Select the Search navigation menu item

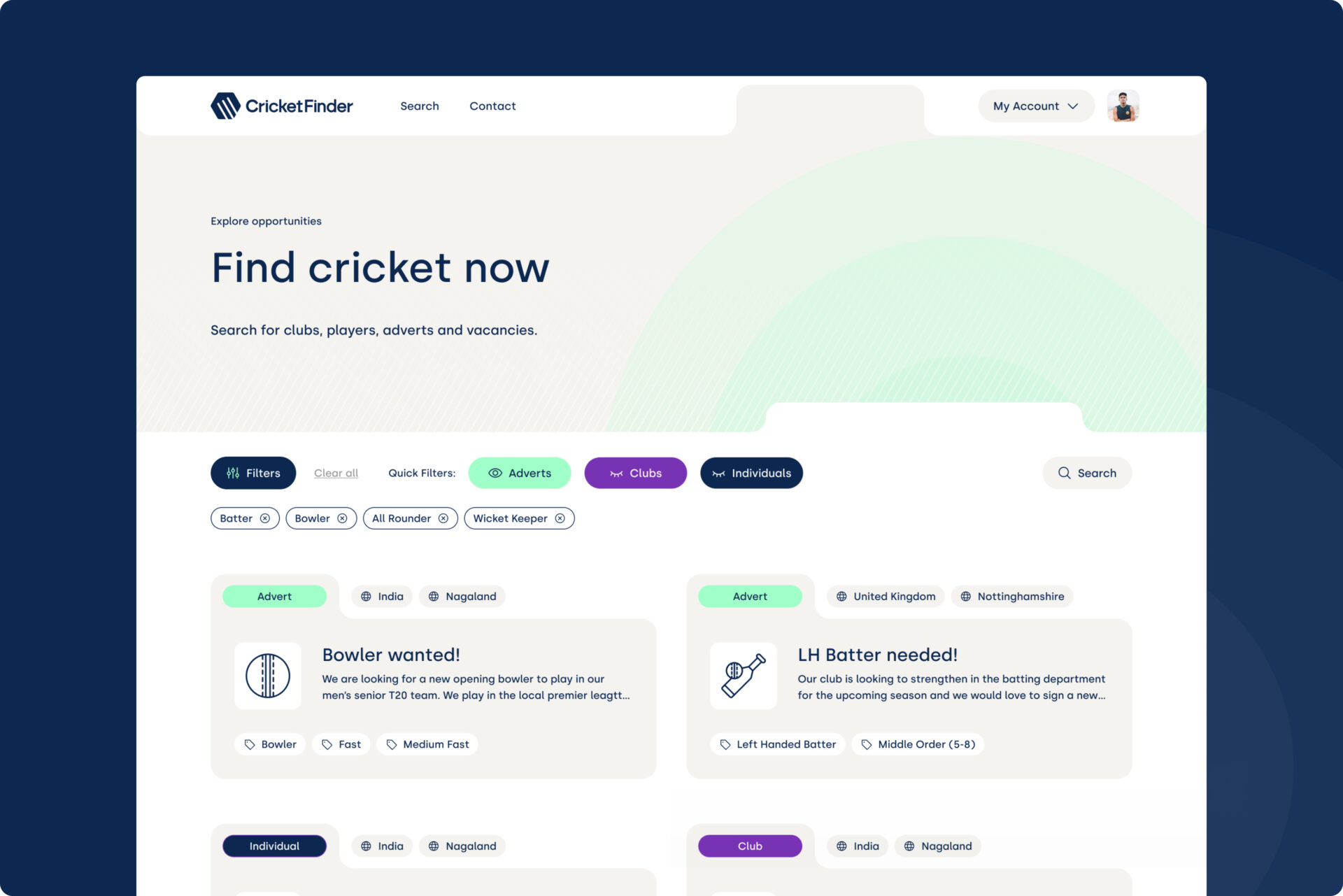pos(420,105)
